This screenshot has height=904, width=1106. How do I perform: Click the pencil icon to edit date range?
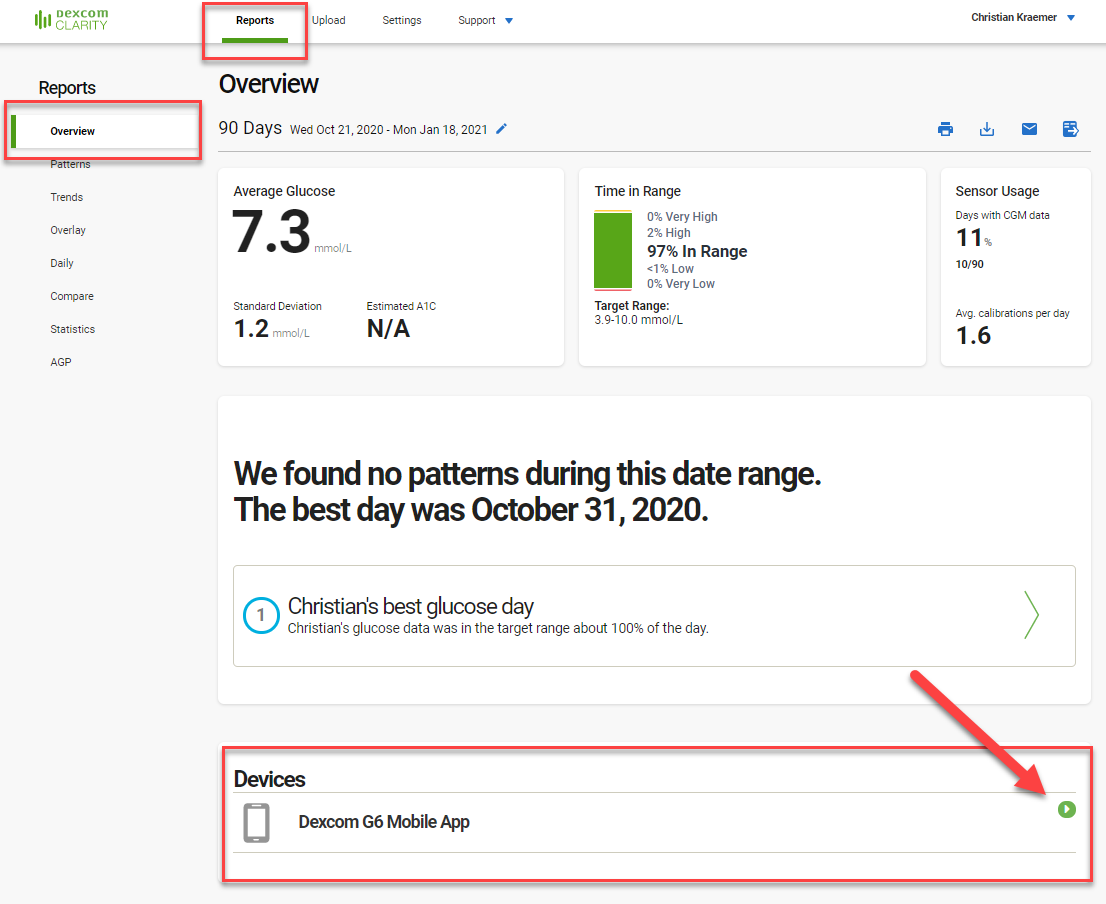click(x=502, y=129)
